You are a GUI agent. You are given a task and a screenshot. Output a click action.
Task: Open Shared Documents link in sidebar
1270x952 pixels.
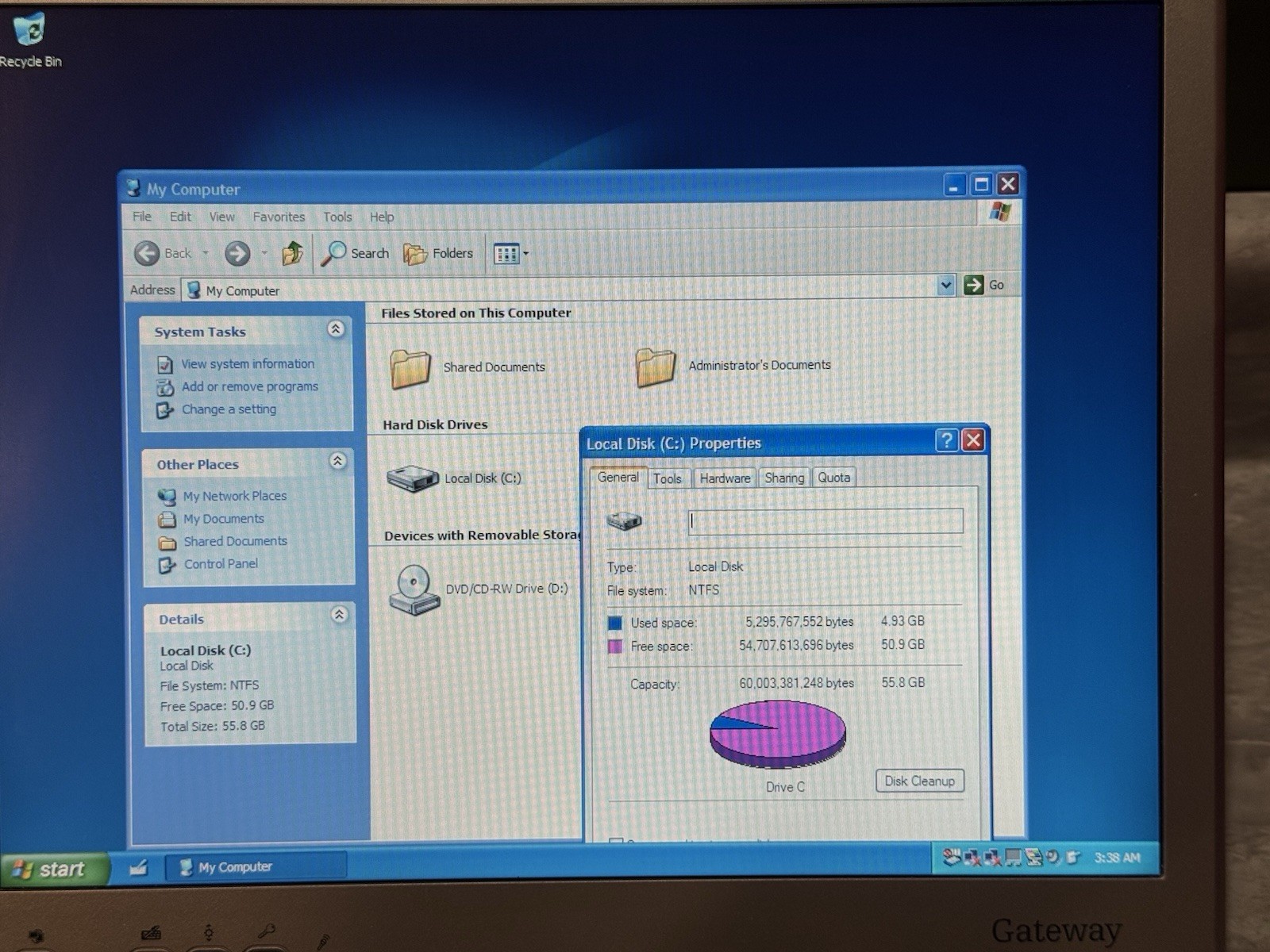[x=236, y=541]
